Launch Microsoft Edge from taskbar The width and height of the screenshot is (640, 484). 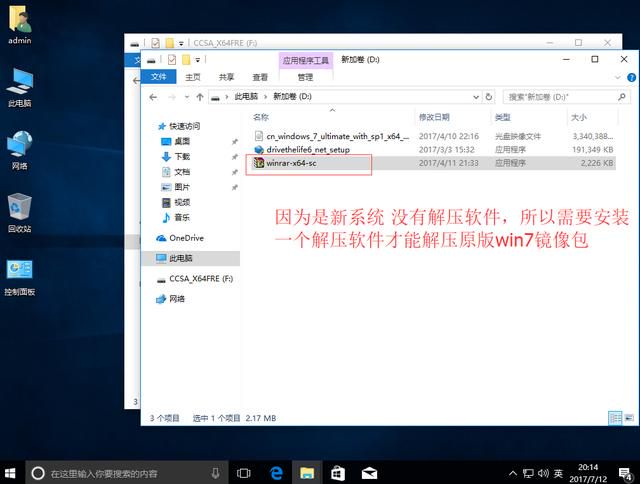pyautogui.click(x=276, y=473)
